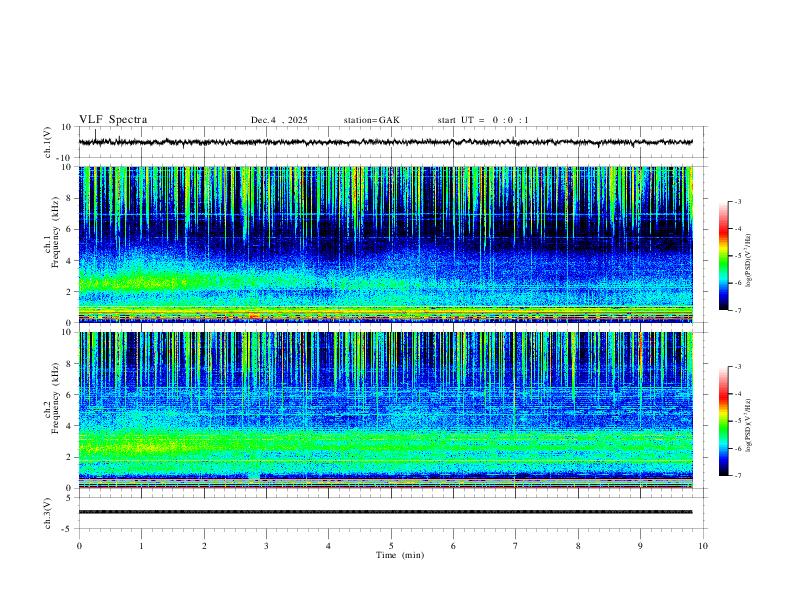Image resolution: width=792 pixels, height=612 pixels.
Task: Click the "station=GAK" header label
Action: click(x=371, y=120)
